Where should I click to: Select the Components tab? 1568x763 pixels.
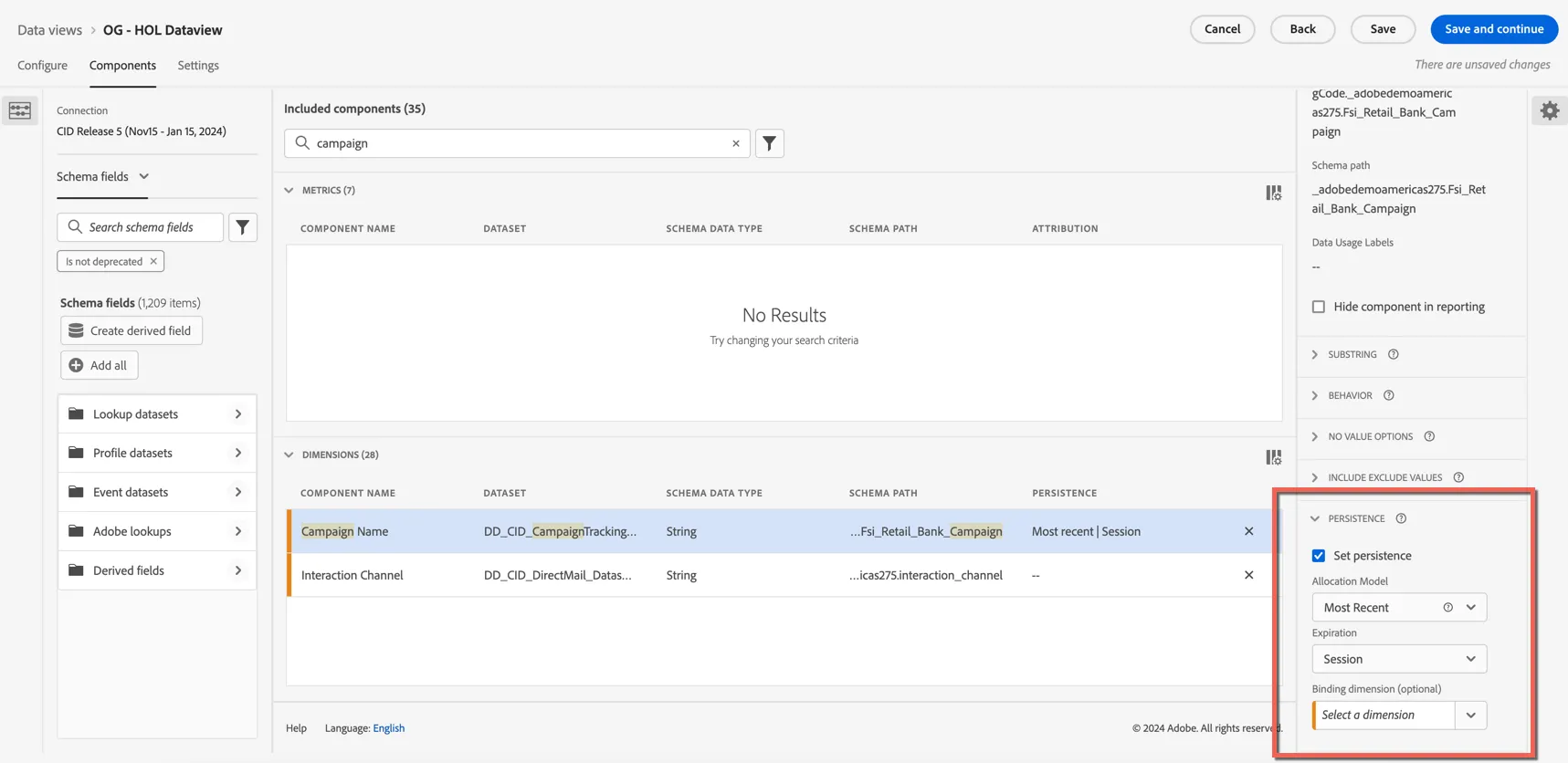pyautogui.click(x=122, y=65)
